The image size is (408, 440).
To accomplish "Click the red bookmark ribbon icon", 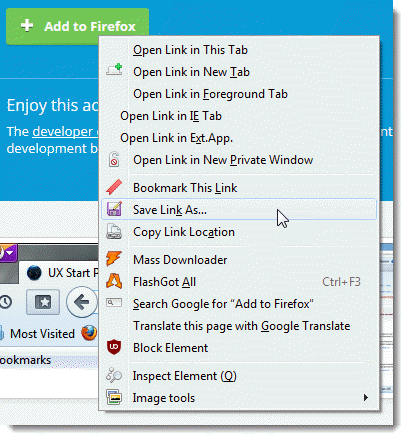I will point(114,187).
